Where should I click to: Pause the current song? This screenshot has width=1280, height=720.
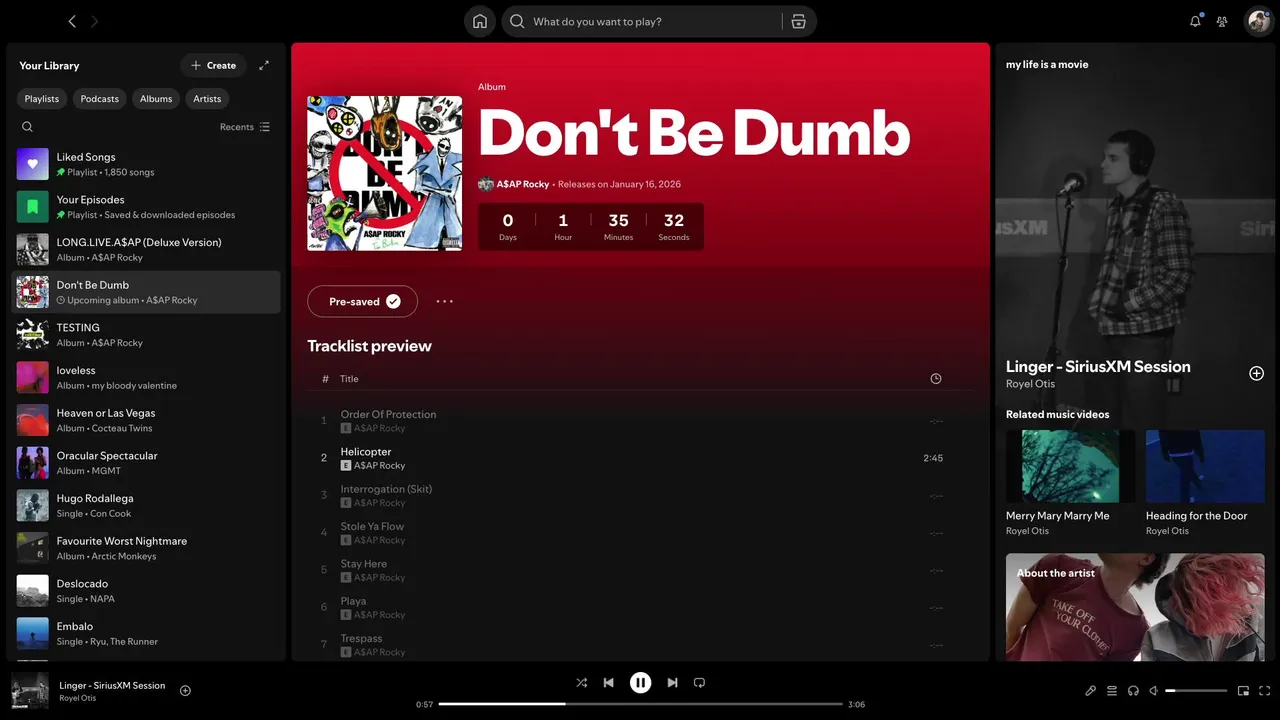click(640, 683)
